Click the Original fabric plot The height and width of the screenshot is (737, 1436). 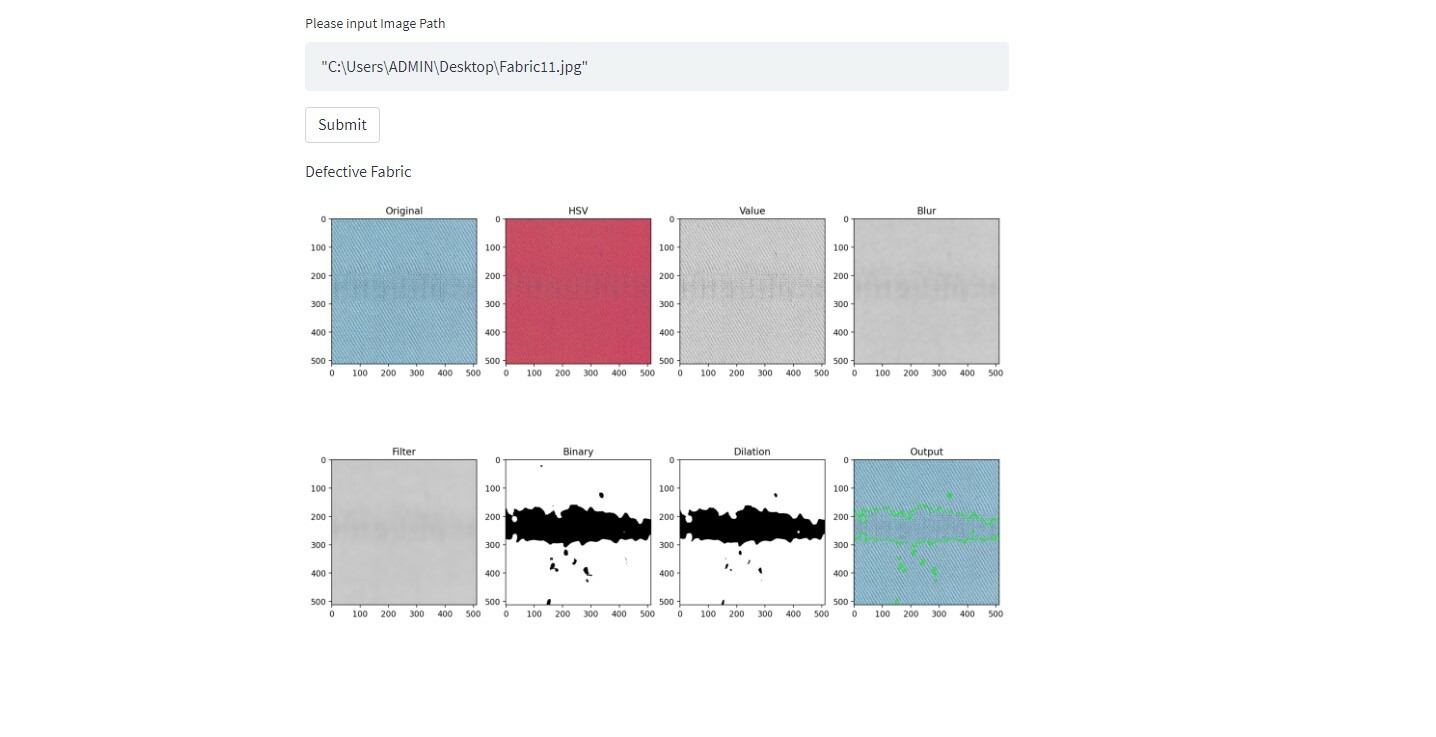(403, 290)
